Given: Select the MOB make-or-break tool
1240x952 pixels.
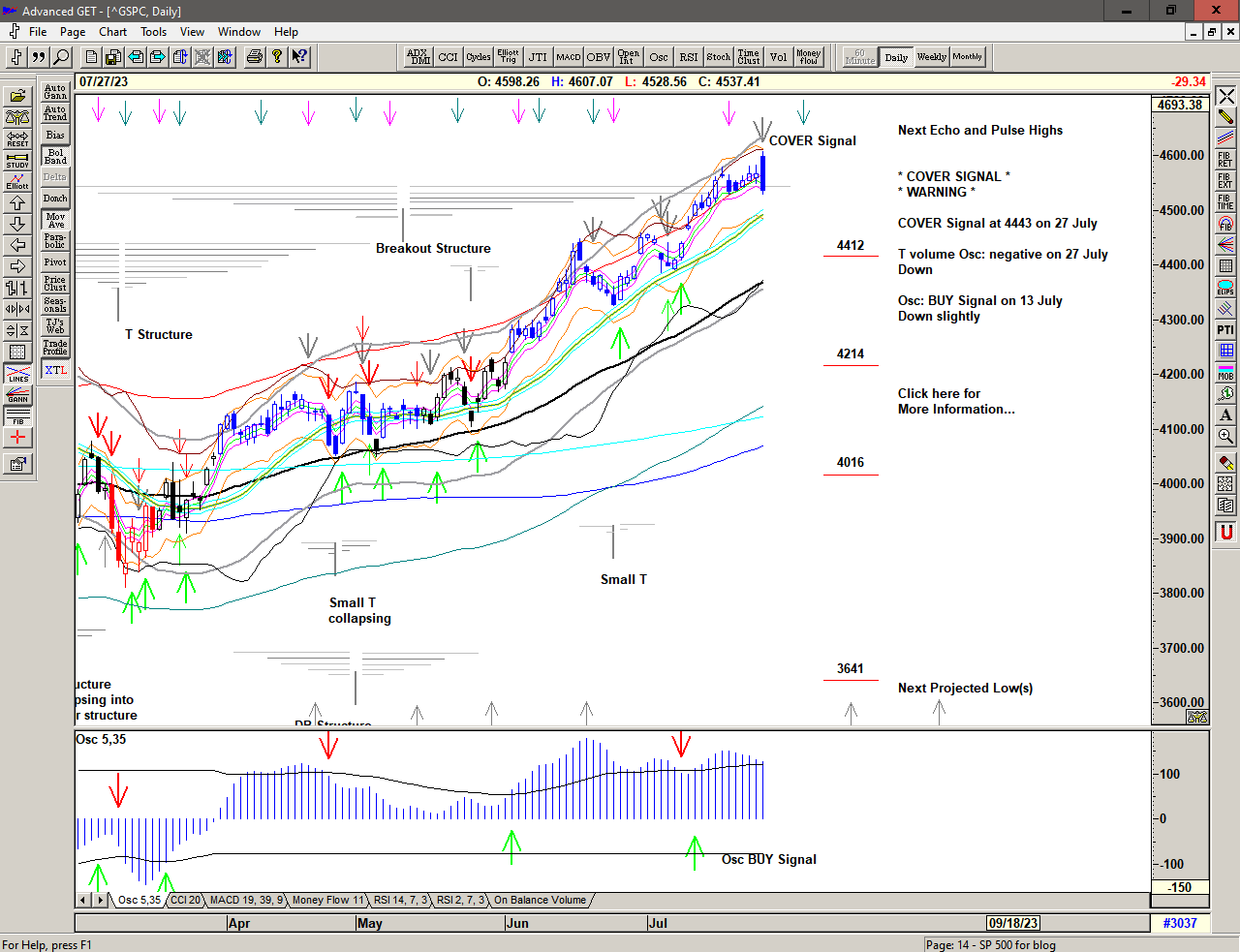Looking at the screenshot, I should 1225,373.
